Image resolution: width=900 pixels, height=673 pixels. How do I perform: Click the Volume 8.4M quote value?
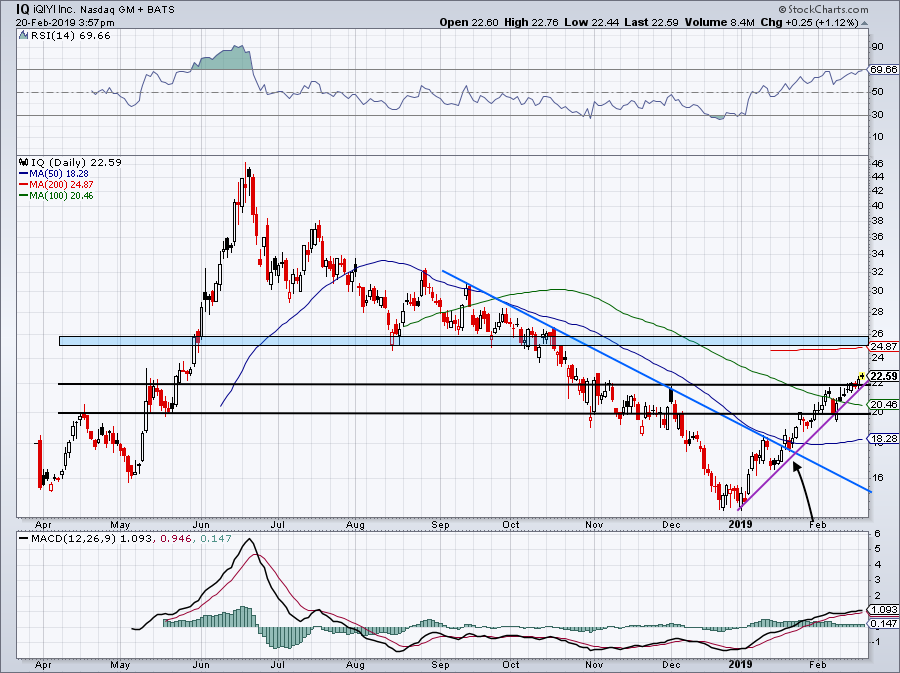(720, 22)
